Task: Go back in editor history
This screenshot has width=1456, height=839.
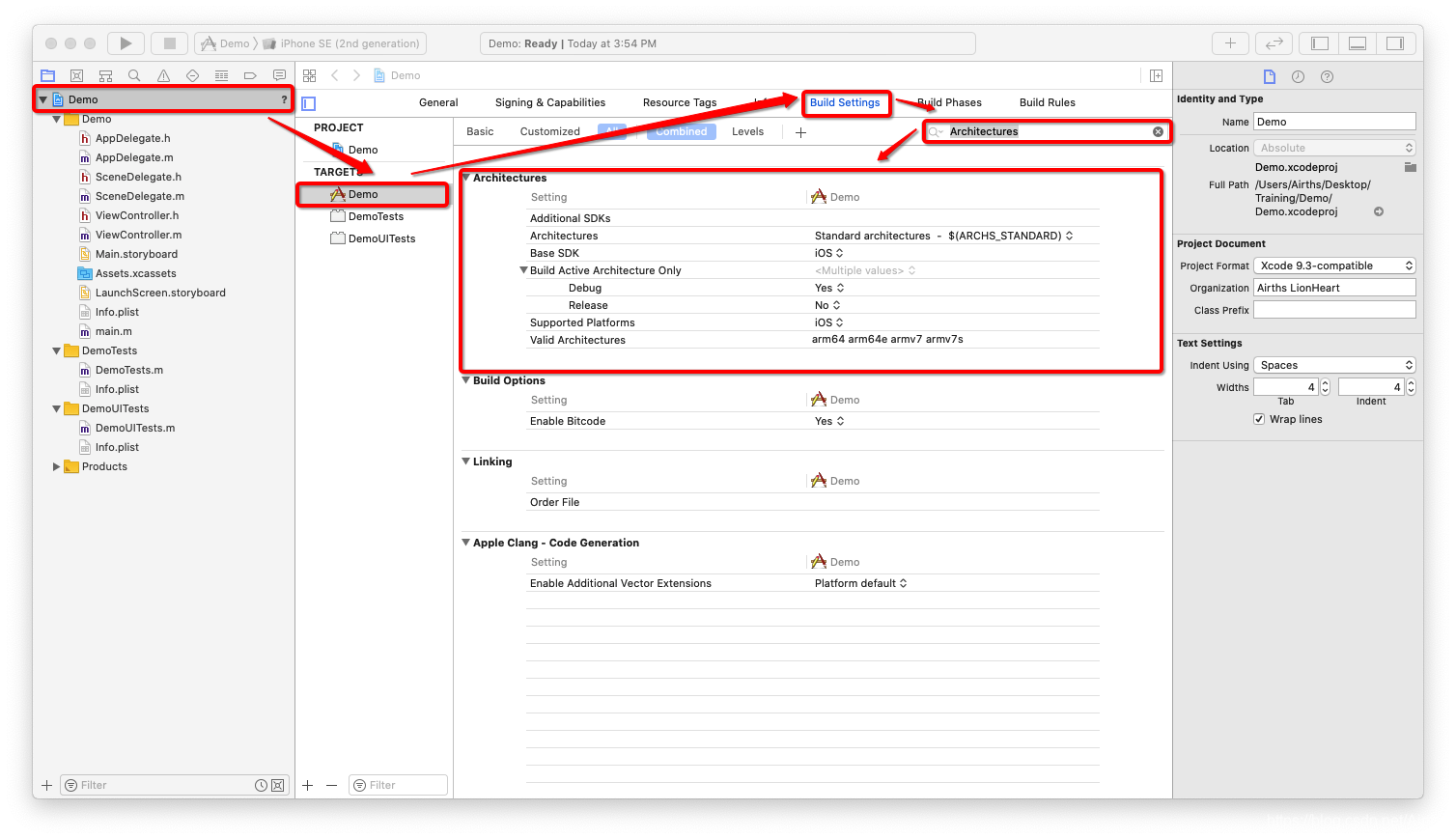Action: tap(335, 75)
